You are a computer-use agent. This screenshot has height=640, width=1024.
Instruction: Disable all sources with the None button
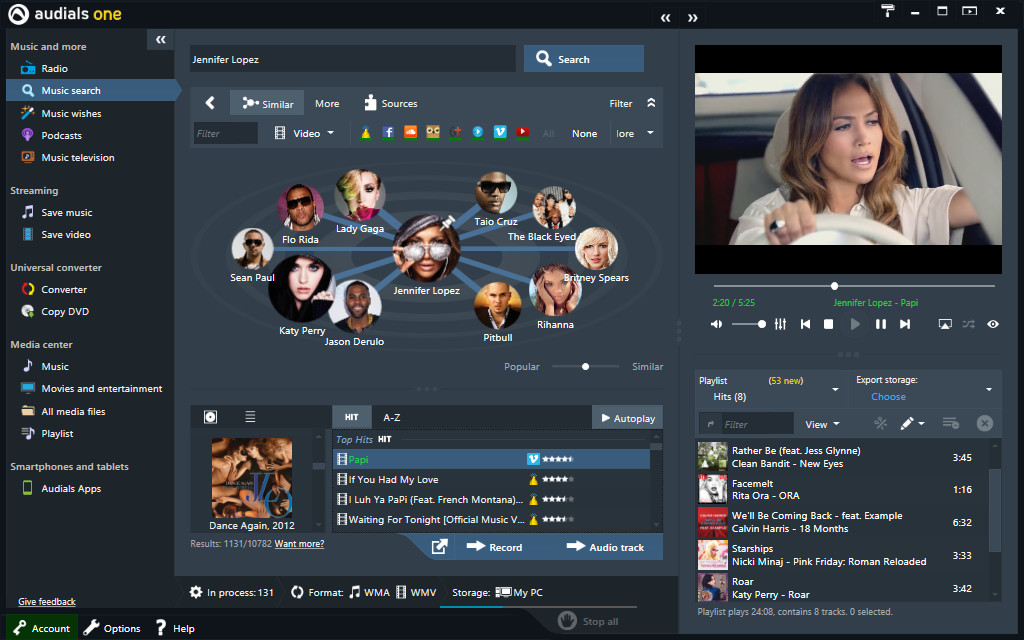584,132
